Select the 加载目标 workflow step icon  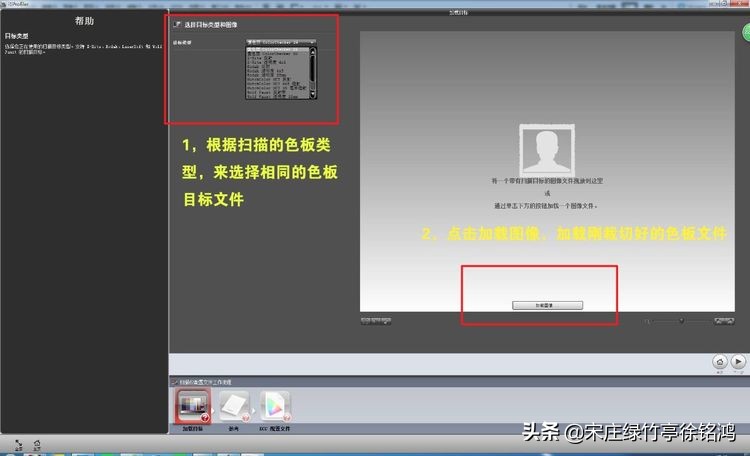click(x=193, y=406)
